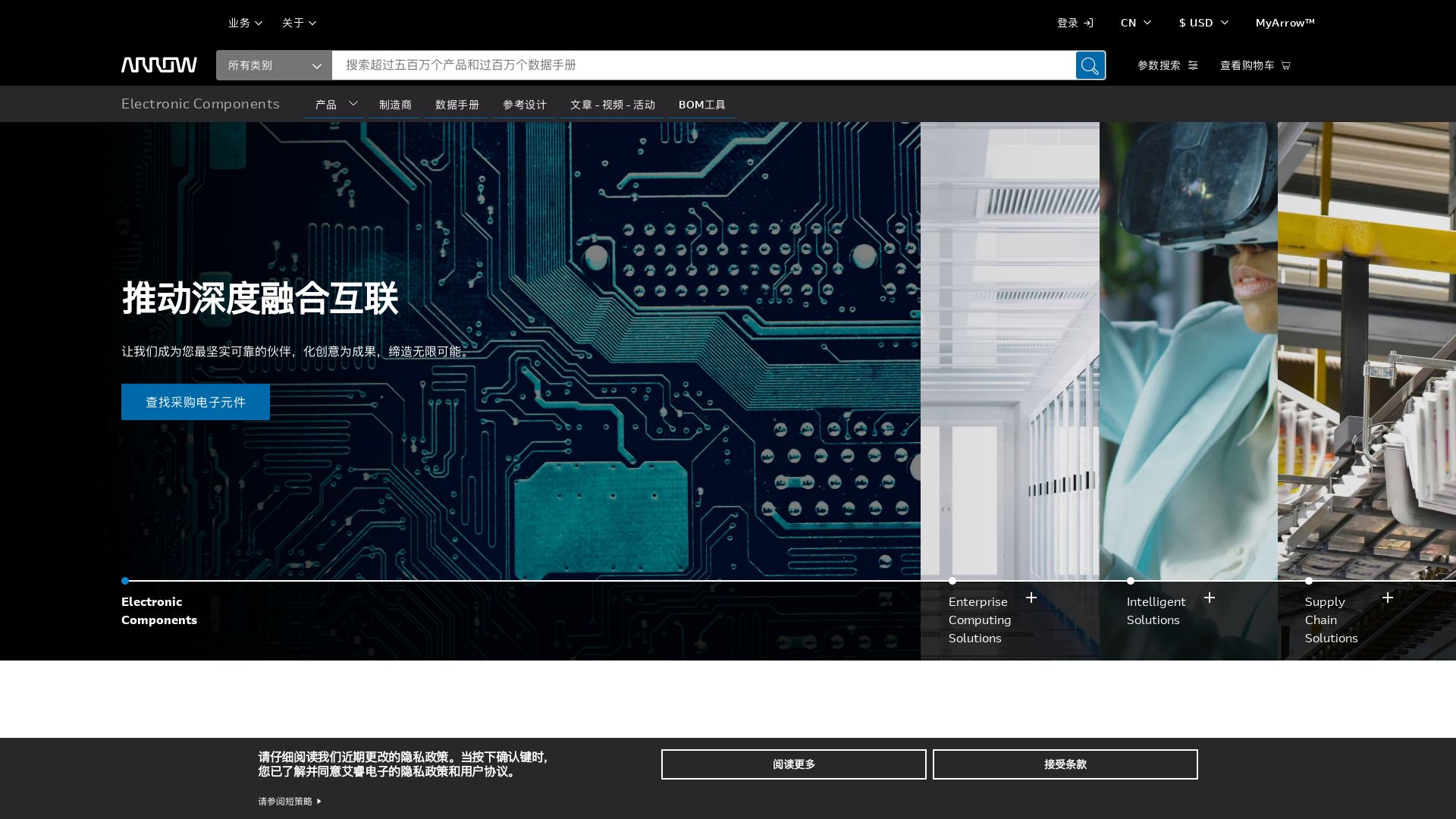Click the 登录 login arrow icon
The image size is (1456, 819).
[1088, 23]
